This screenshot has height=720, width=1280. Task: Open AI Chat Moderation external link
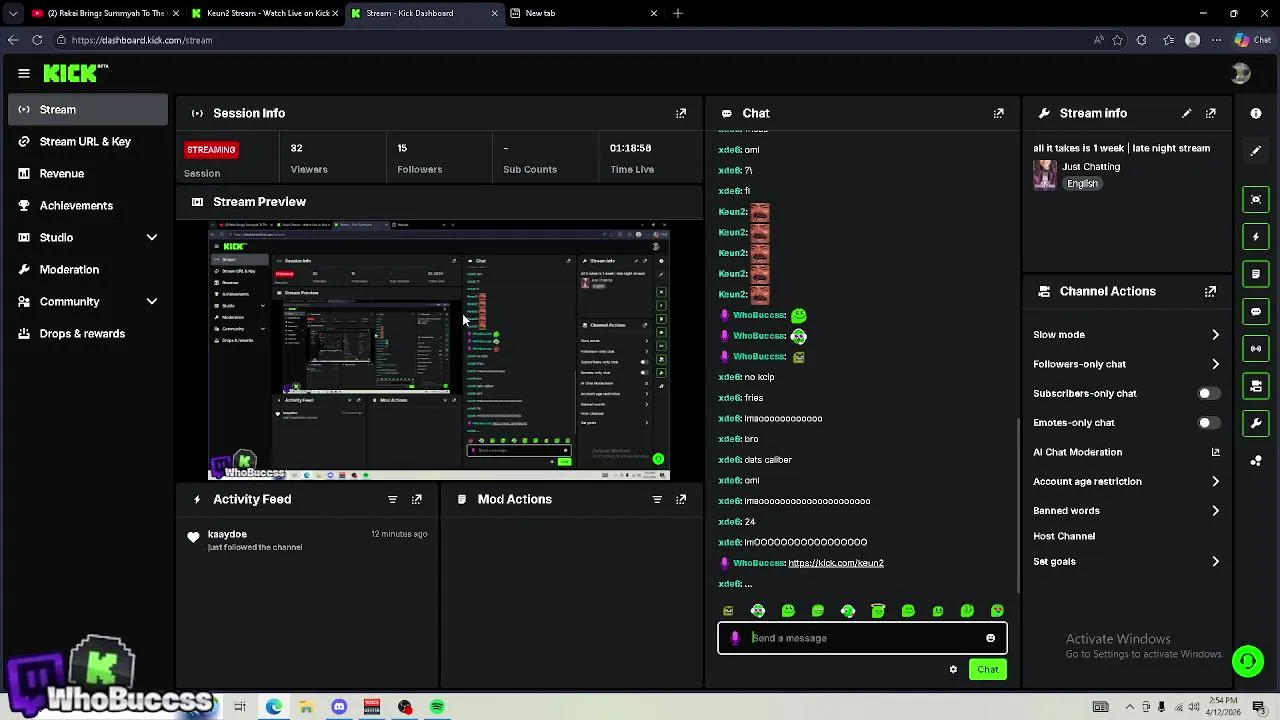tap(1215, 453)
